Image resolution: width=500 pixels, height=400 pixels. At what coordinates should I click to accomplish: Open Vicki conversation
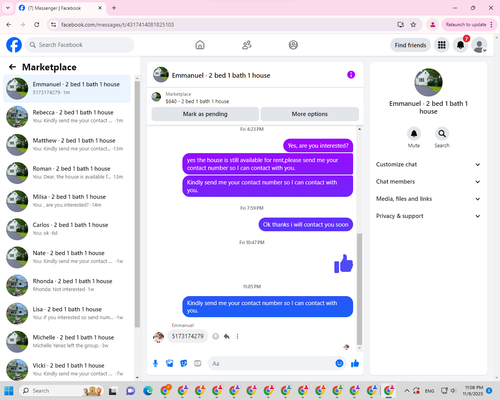67,369
